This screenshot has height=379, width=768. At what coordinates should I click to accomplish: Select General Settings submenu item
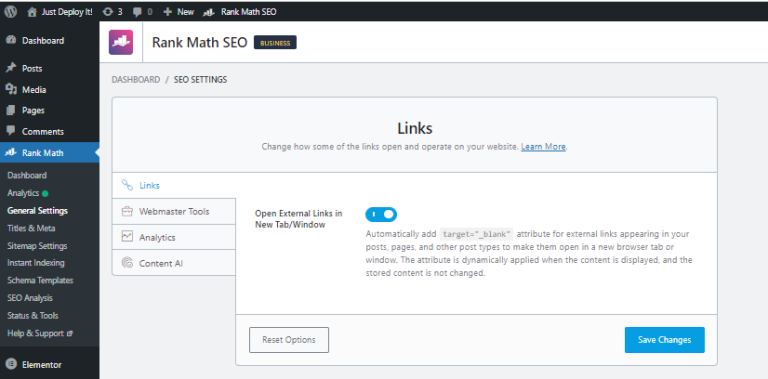pos(38,211)
